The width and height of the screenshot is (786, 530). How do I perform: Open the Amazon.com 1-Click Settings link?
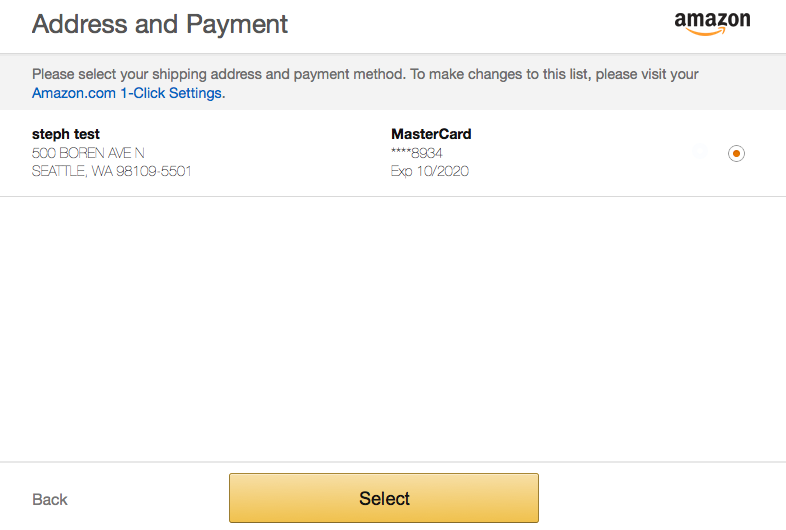click(x=128, y=93)
